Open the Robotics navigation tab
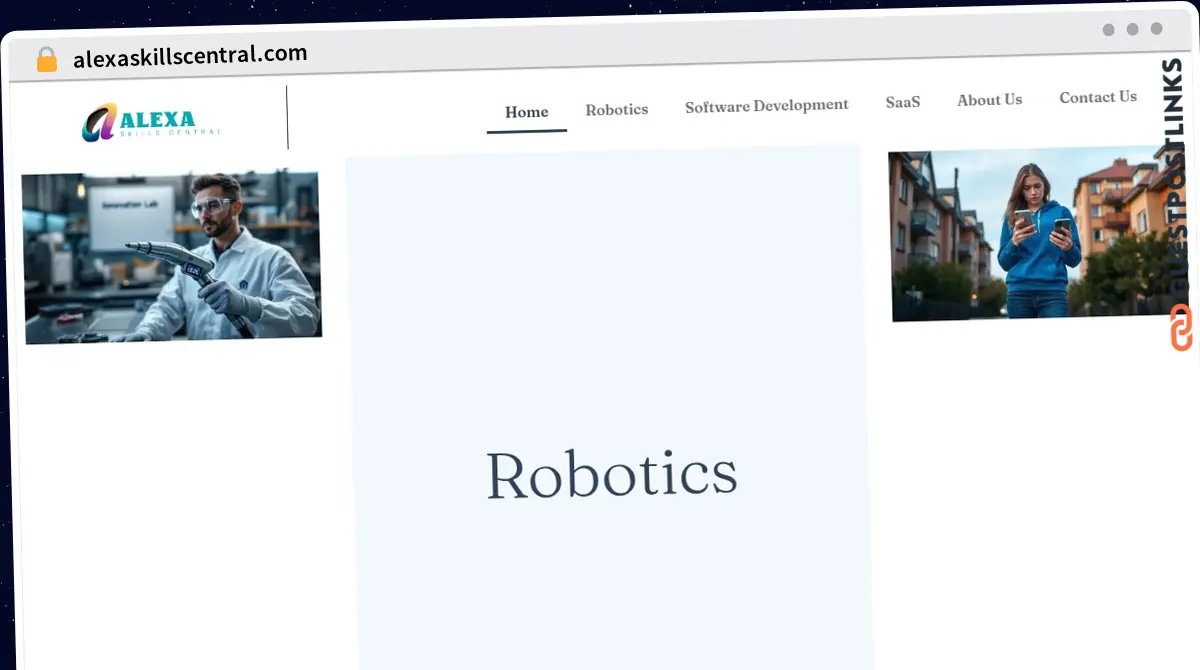The width and height of the screenshot is (1200, 670). [617, 110]
